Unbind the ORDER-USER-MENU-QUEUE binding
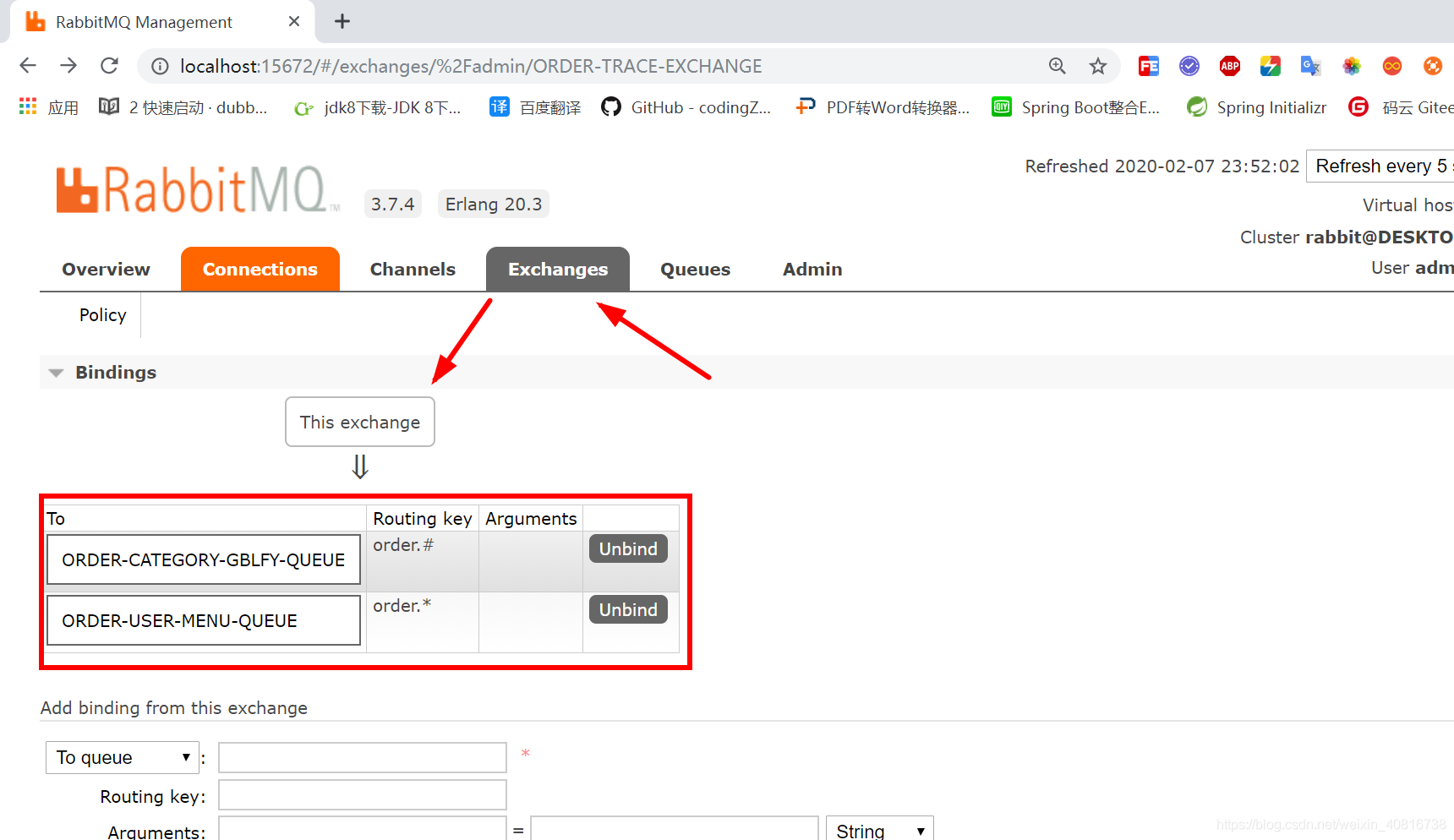This screenshot has height=840, width=1454. 628,610
